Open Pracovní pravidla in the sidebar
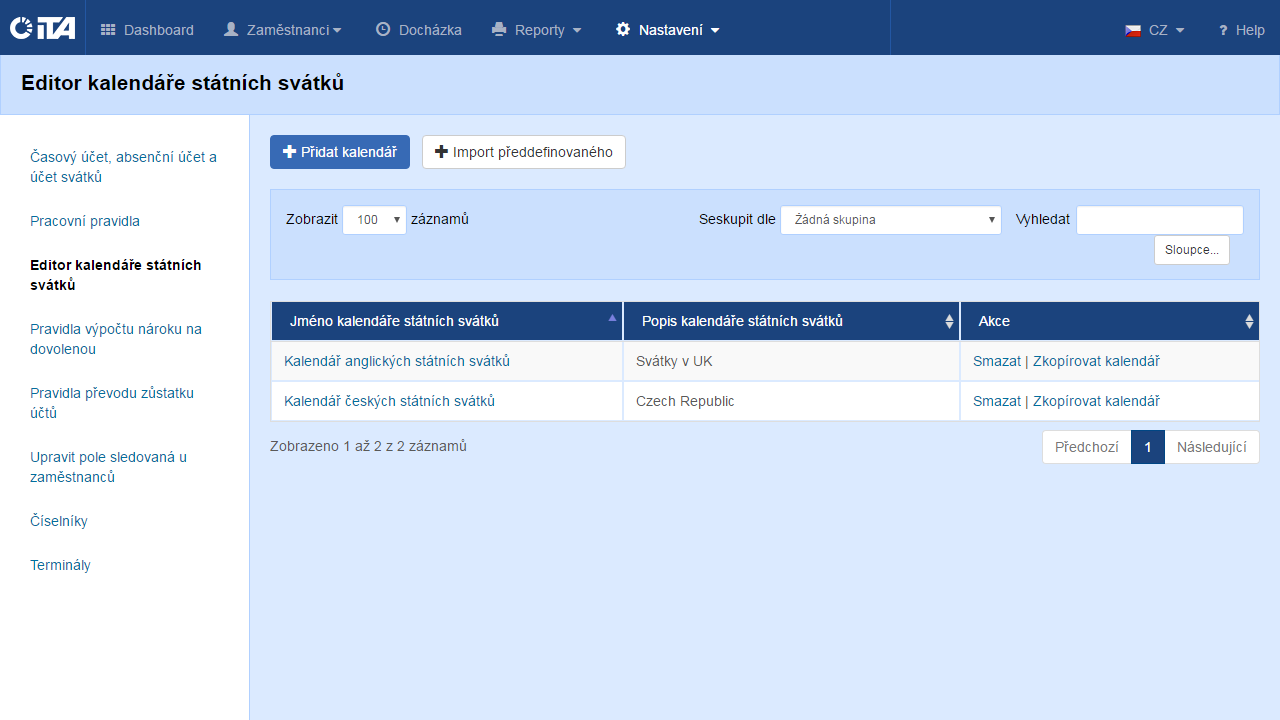 [x=85, y=221]
